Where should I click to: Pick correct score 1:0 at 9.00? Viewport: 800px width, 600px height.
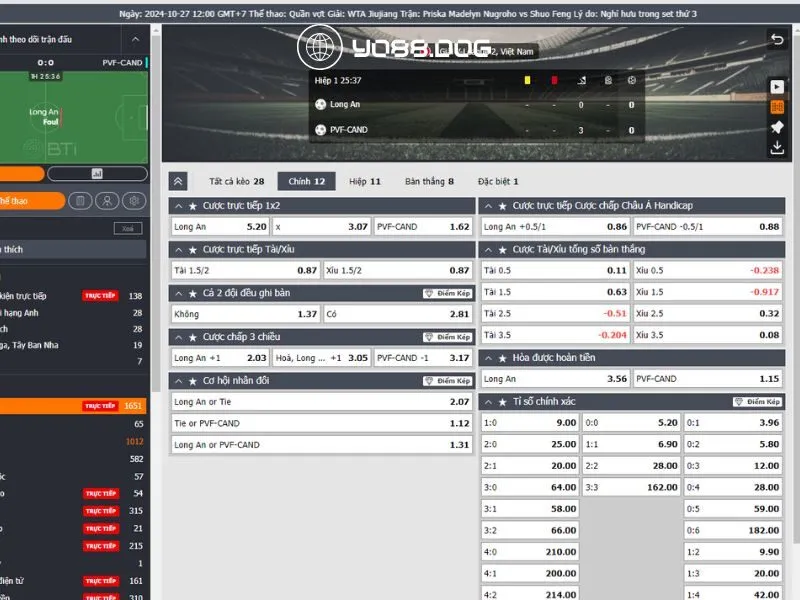tap(530, 423)
